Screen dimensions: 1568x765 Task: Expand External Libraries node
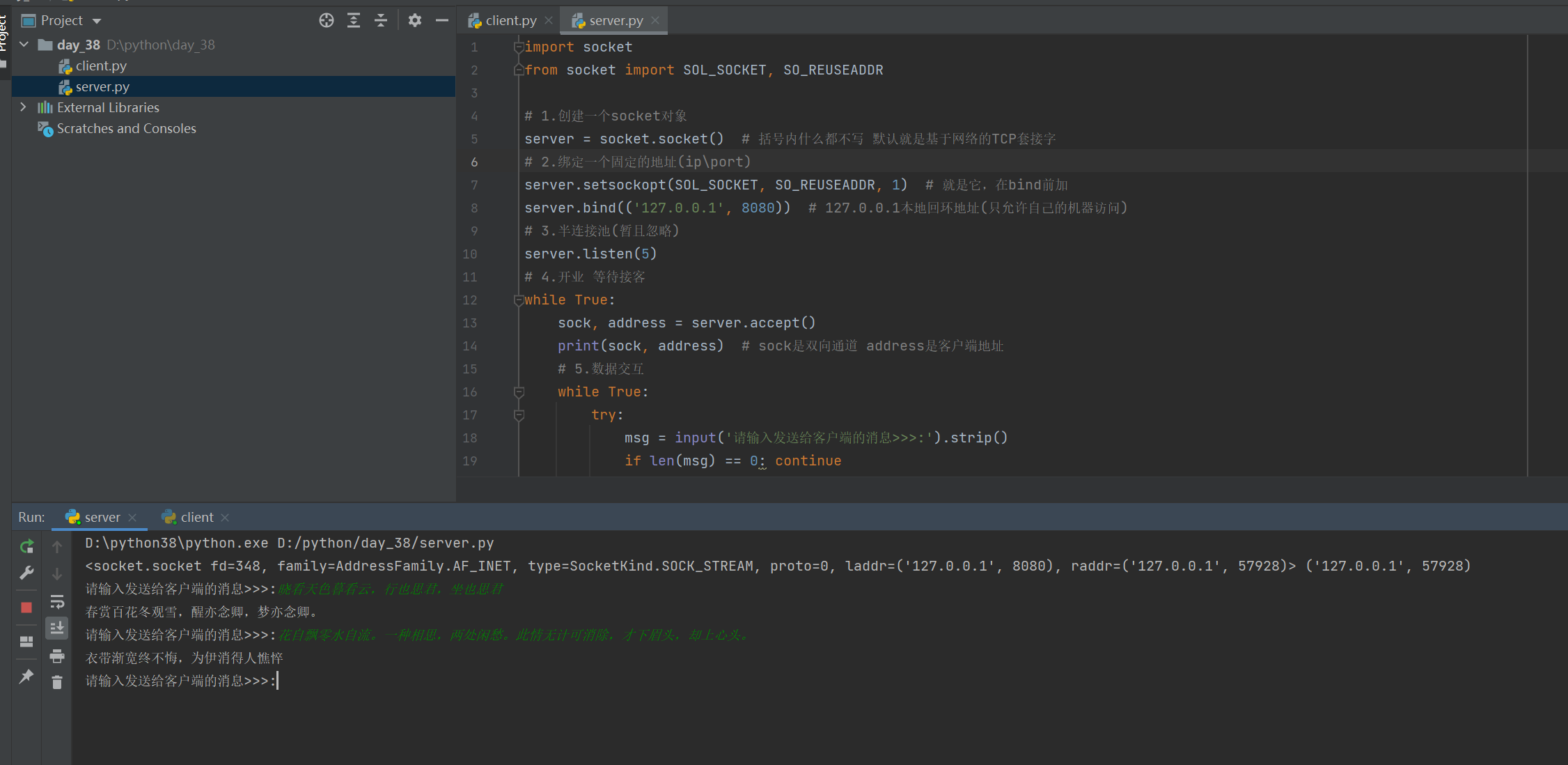[x=23, y=107]
